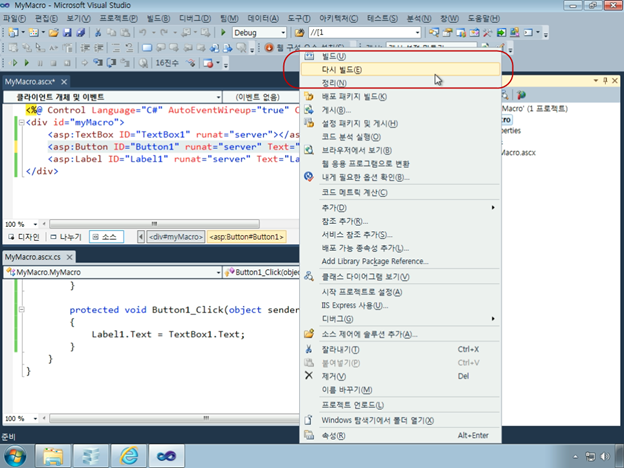Open the Debug configuration dropdown
624x468 pixels.
click(283, 33)
